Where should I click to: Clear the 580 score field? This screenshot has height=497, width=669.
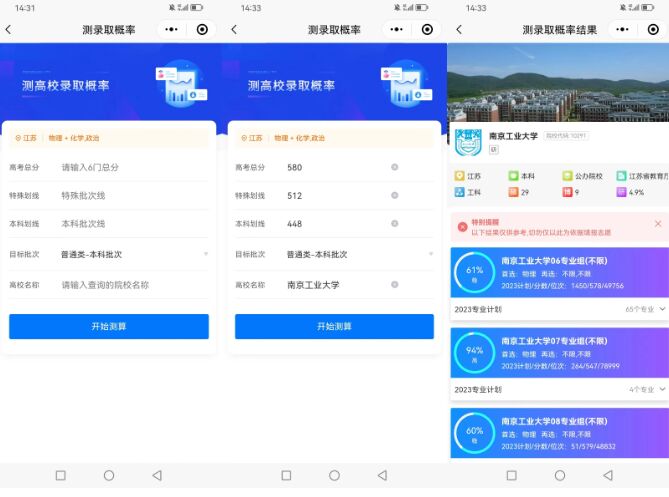click(x=395, y=167)
